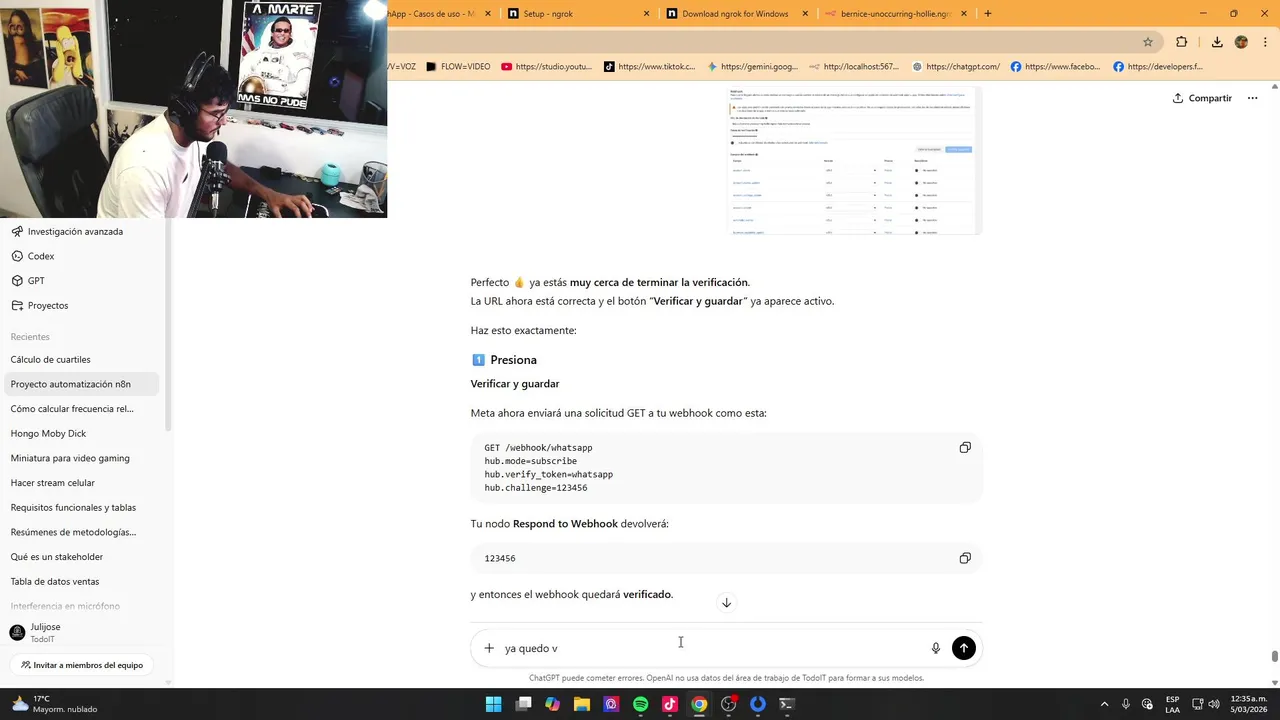Open Copilot from the taskbar
This screenshot has width=1280, height=720.
(x=553, y=704)
